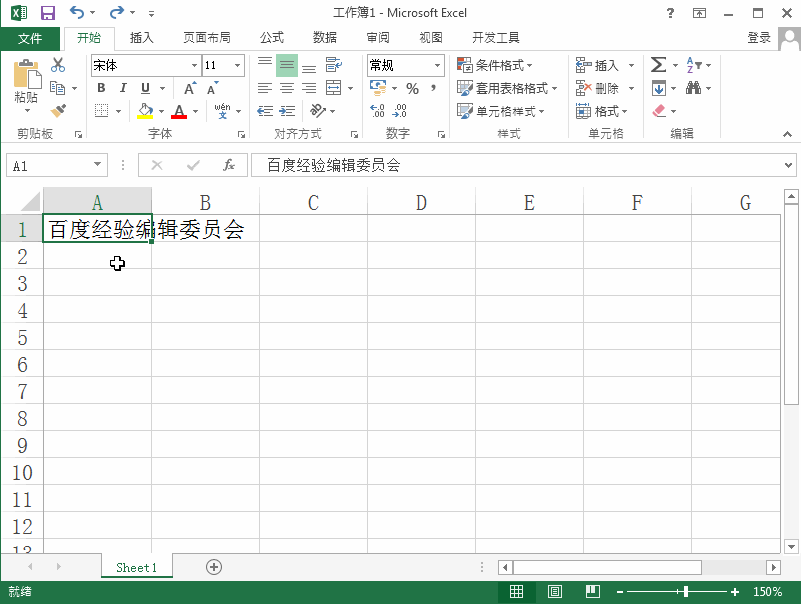Click 登录 to sign in
This screenshot has height=604, width=801.
pyautogui.click(x=759, y=38)
